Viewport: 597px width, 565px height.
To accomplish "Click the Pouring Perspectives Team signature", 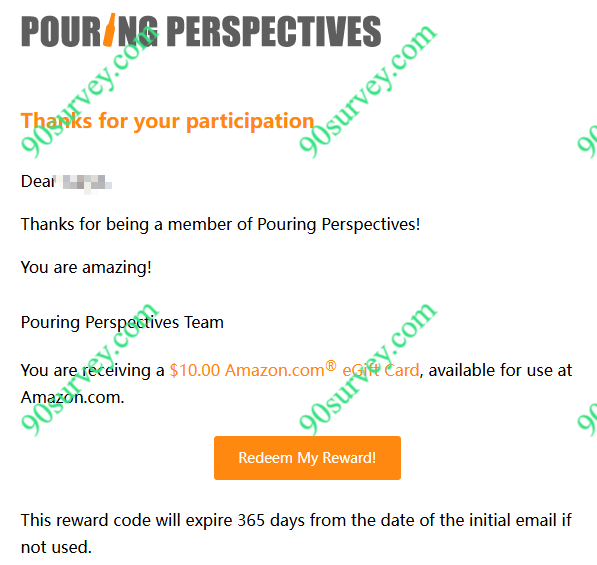I will 122,322.
